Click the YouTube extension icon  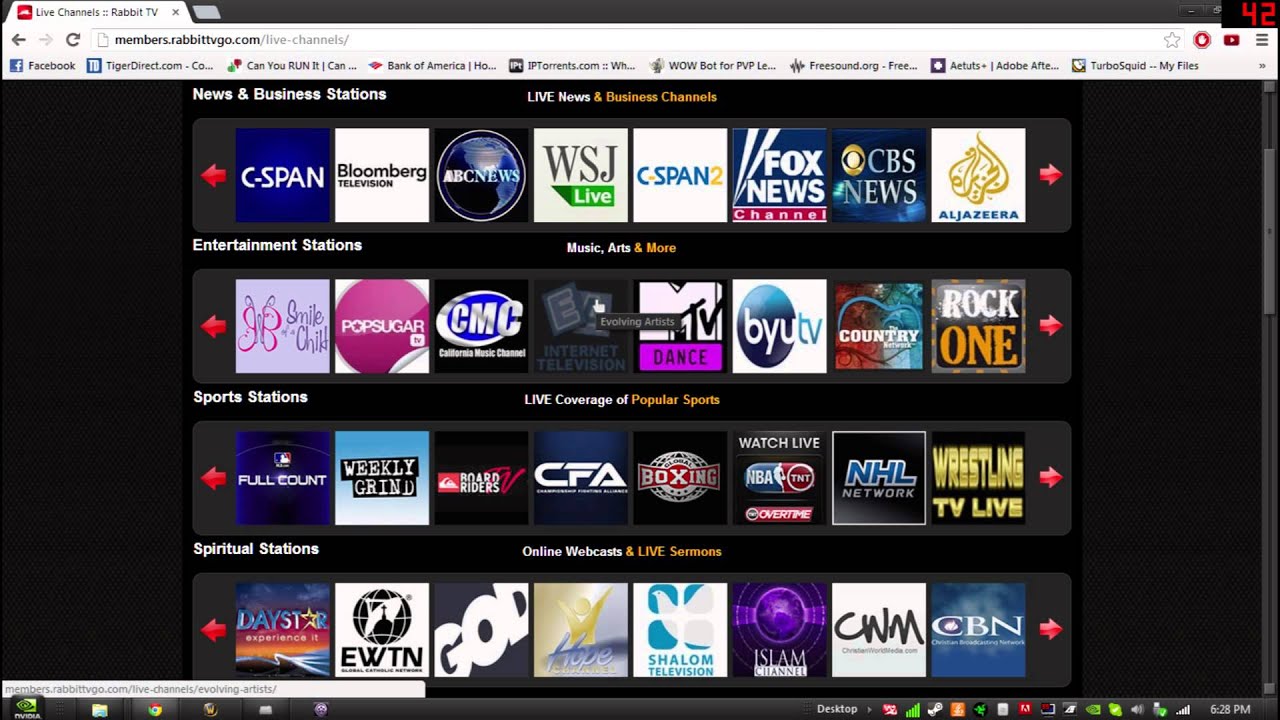point(1231,40)
